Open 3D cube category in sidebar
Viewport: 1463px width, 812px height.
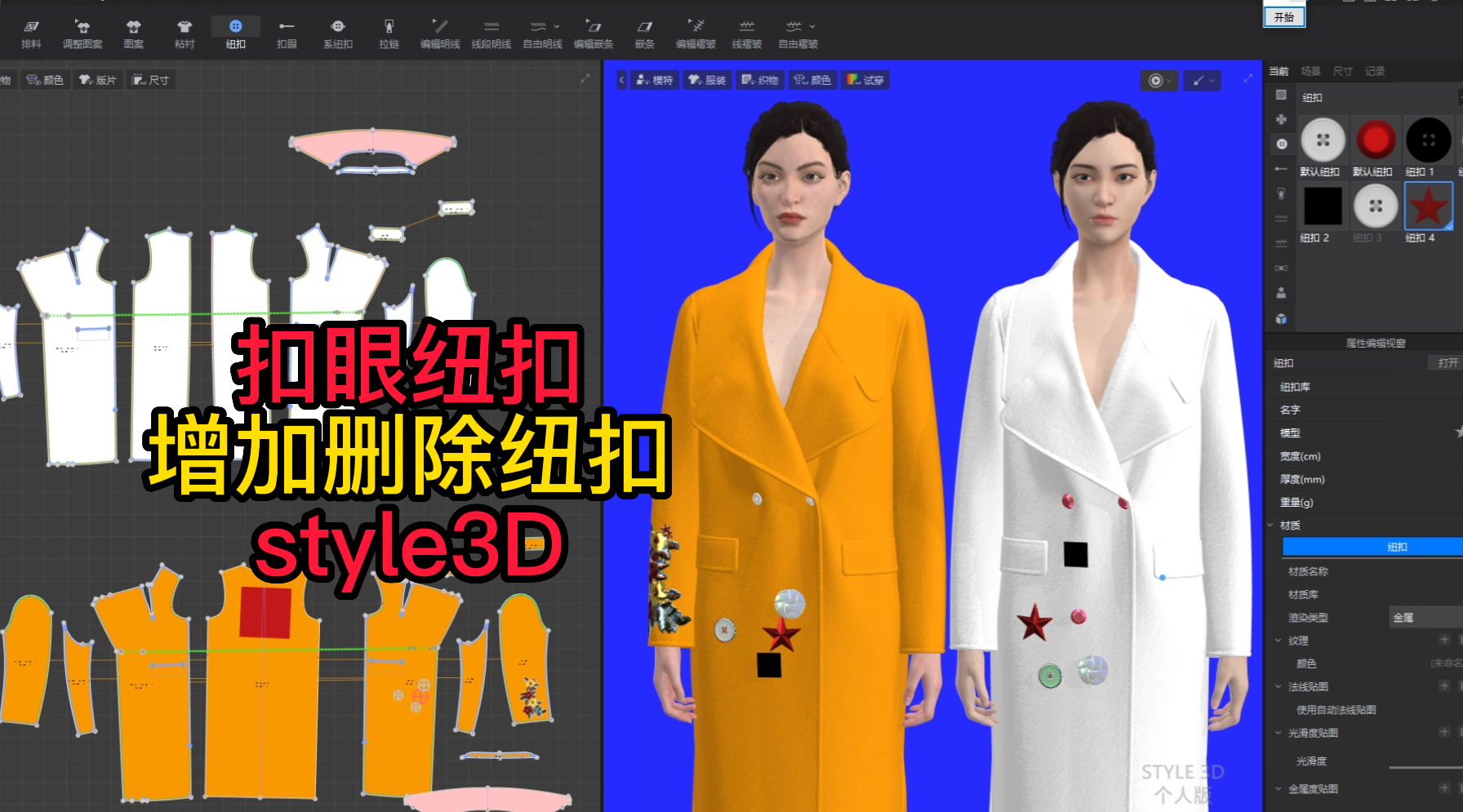pos(1281,318)
